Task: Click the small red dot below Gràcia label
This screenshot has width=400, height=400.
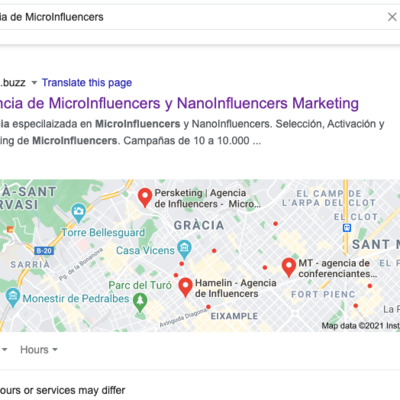Action: pyautogui.click(x=214, y=251)
